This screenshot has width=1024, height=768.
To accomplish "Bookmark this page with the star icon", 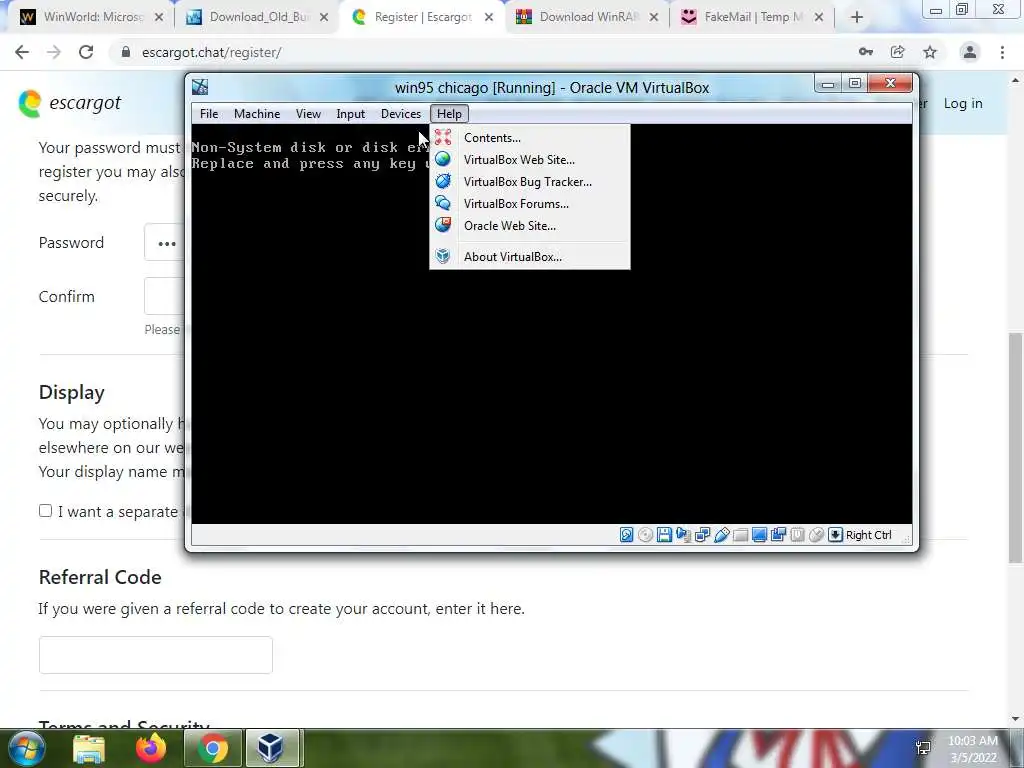I will click(x=930, y=52).
